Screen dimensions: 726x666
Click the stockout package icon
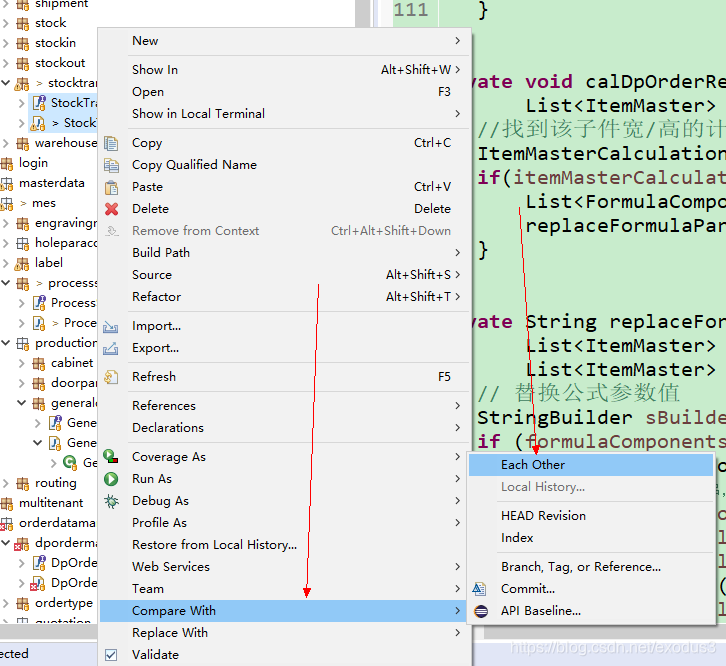pyautogui.click(x=22, y=63)
